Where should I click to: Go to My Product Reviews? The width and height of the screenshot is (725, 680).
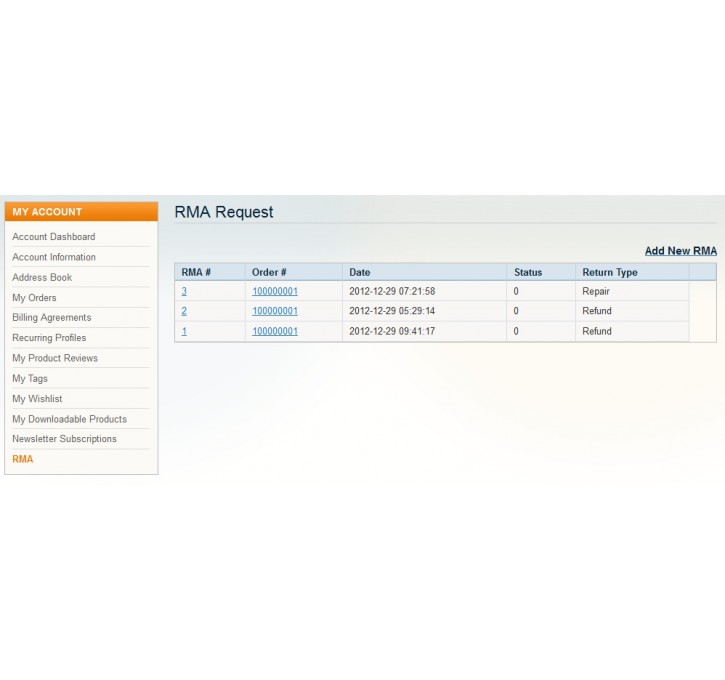pos(55,358)
